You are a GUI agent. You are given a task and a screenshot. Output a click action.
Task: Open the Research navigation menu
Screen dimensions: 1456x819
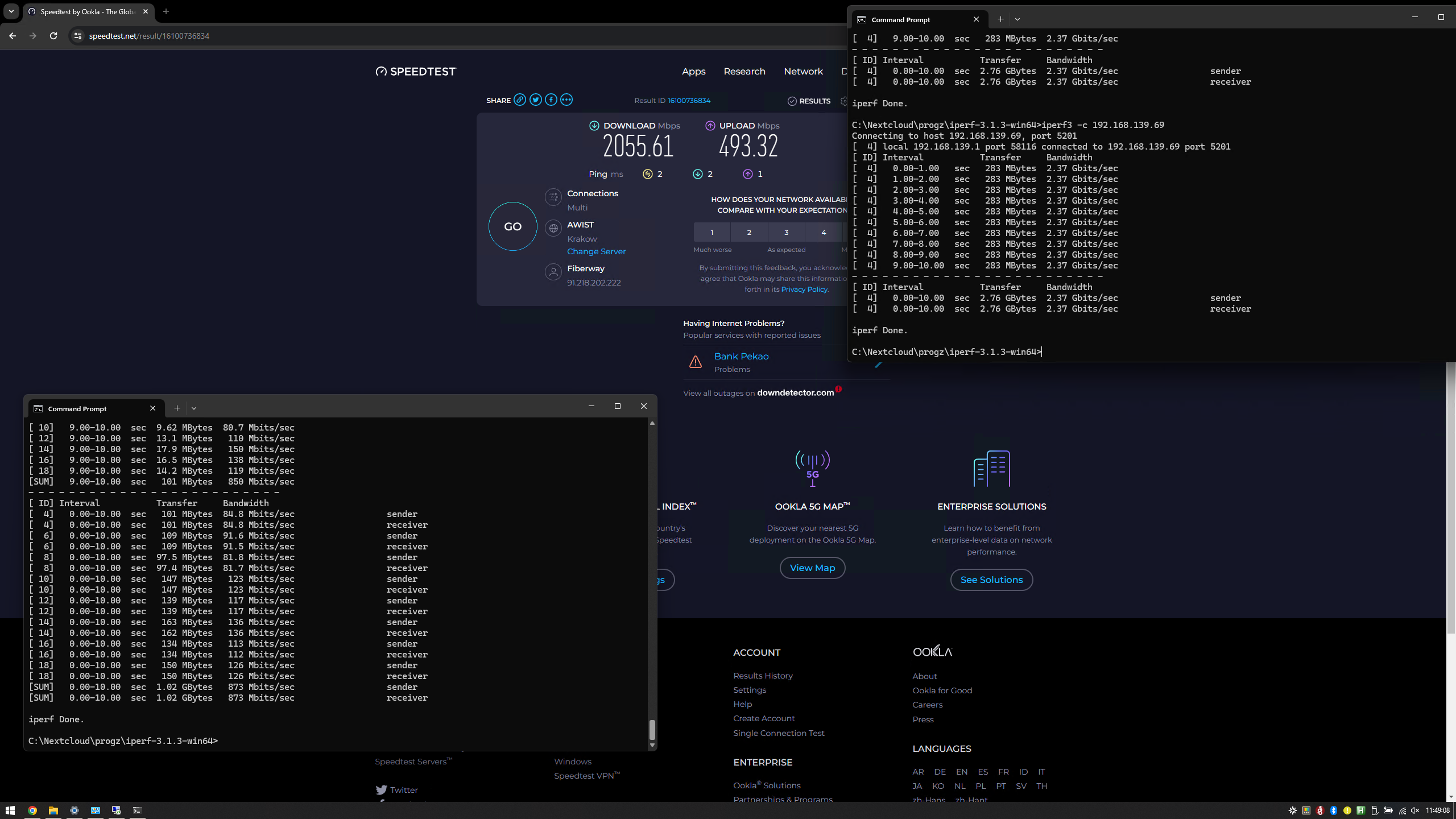[x=744, y=71]
